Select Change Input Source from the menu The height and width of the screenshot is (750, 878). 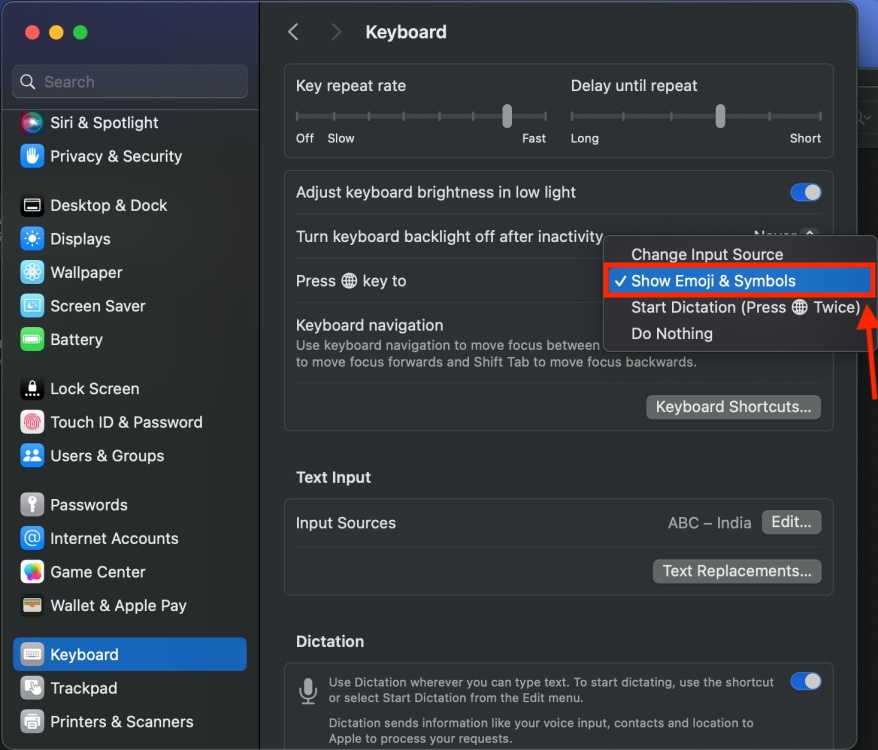click(708, 254)
